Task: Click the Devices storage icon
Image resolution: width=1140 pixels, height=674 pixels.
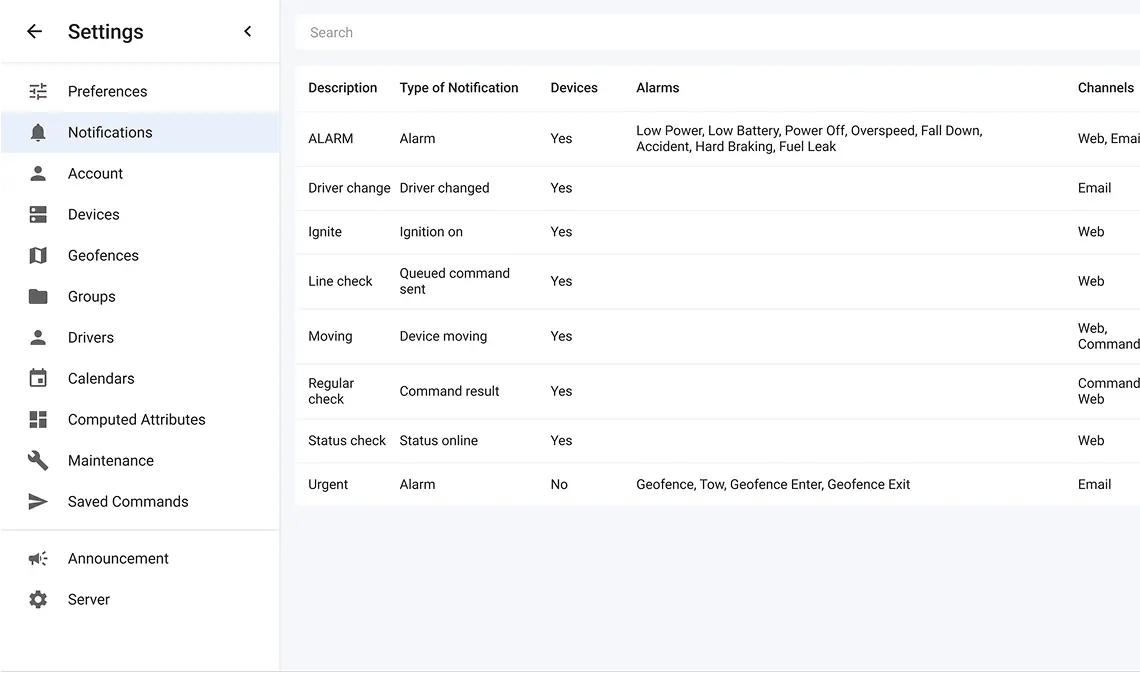Action: pos(38,214)
